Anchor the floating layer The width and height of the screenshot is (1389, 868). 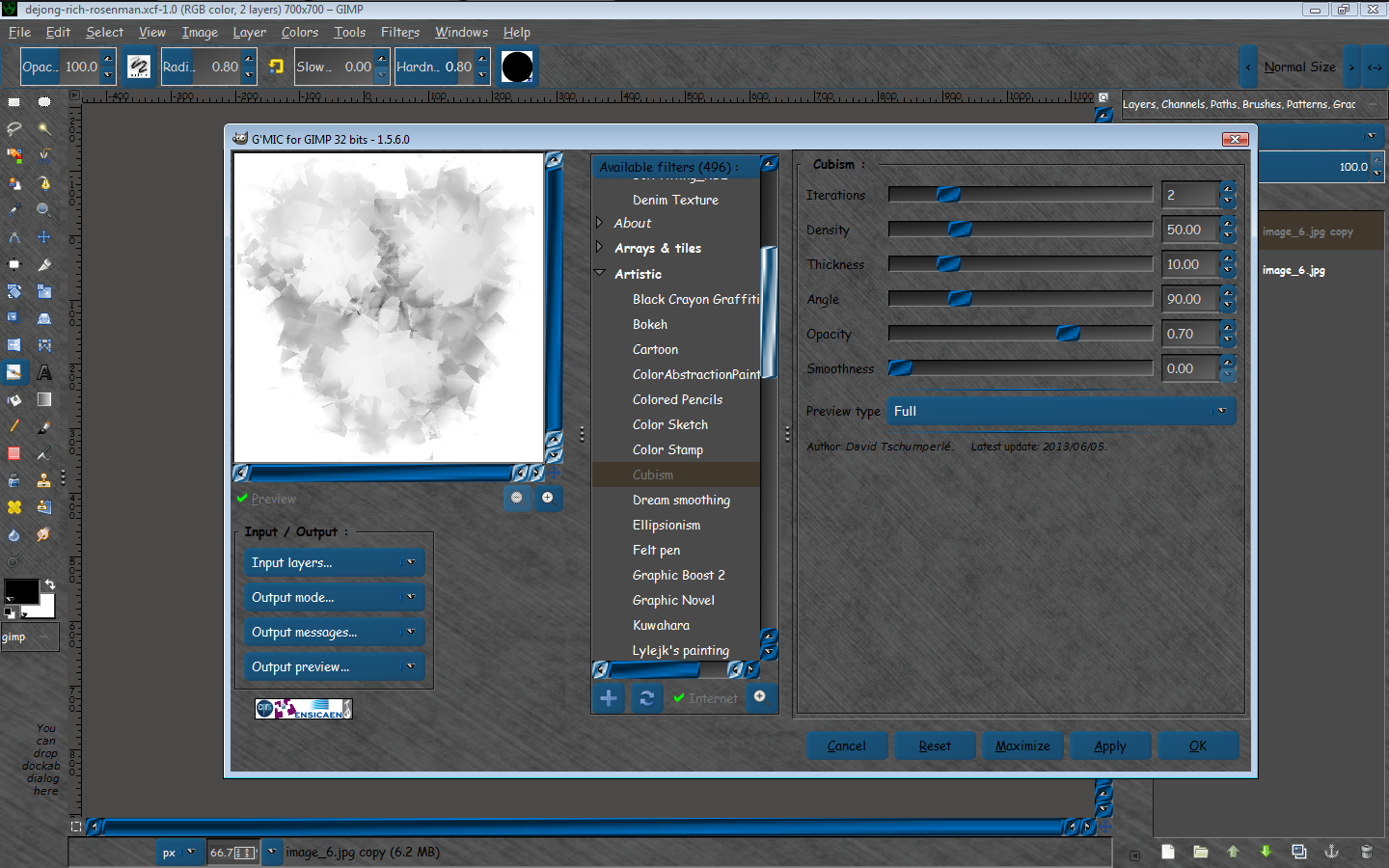point(1331,852)
